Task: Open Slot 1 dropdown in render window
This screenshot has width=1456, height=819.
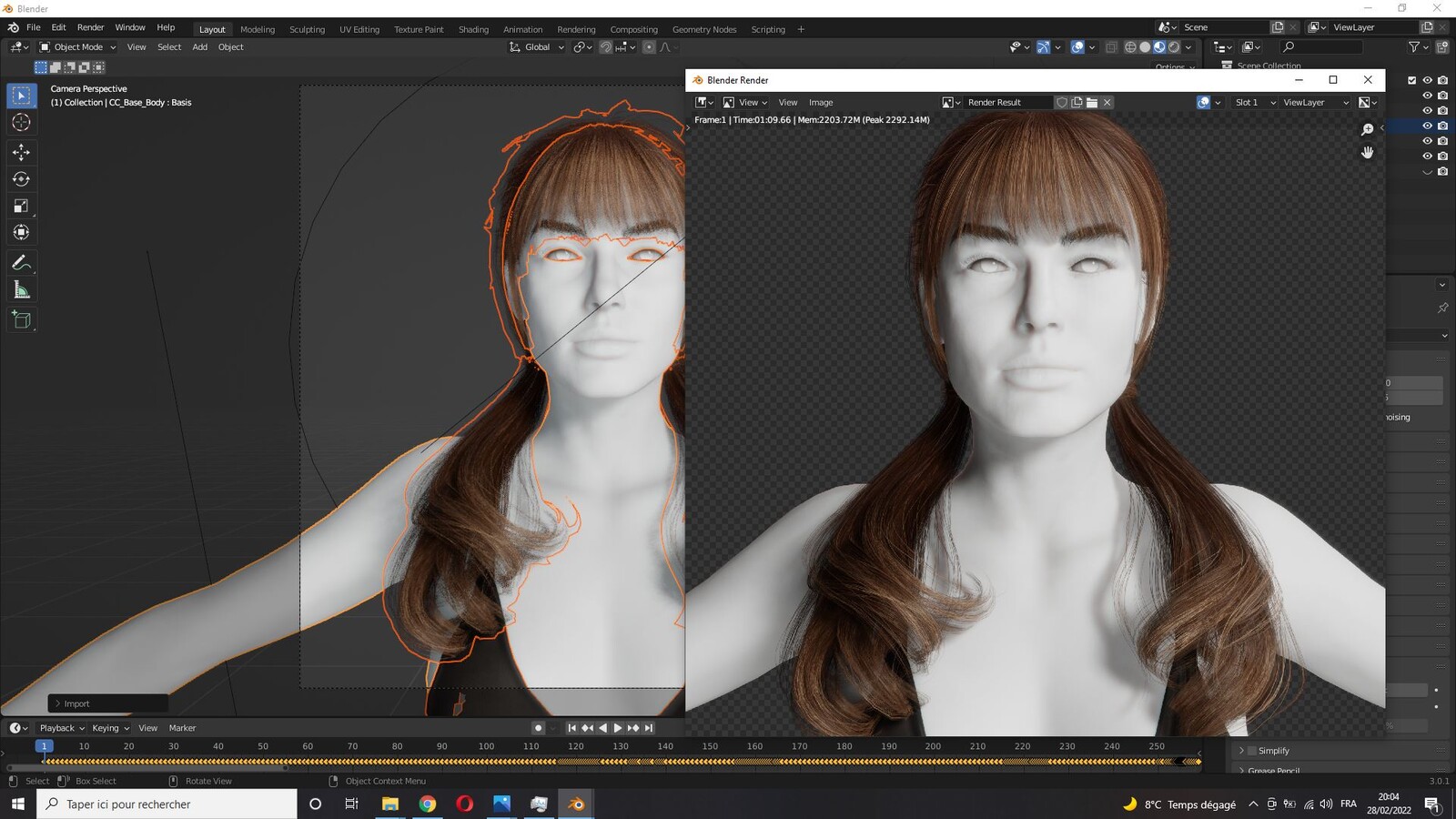Action: 1255,103
